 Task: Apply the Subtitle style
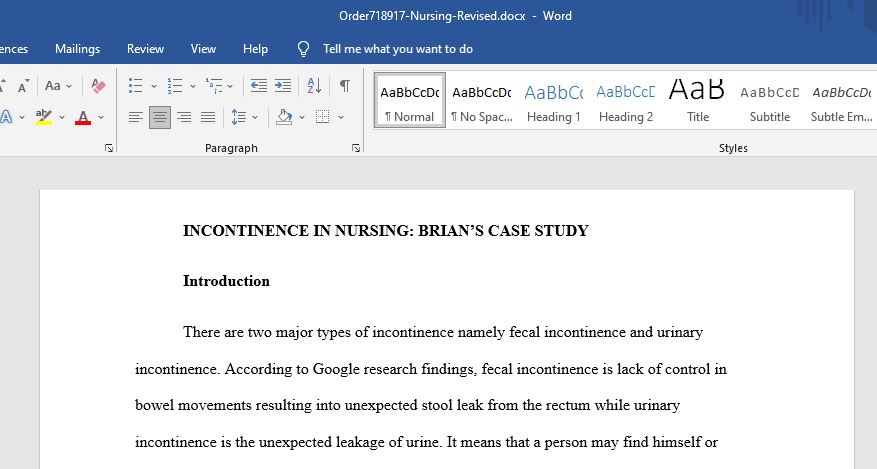pyautogui.click(x=770, y=101)
